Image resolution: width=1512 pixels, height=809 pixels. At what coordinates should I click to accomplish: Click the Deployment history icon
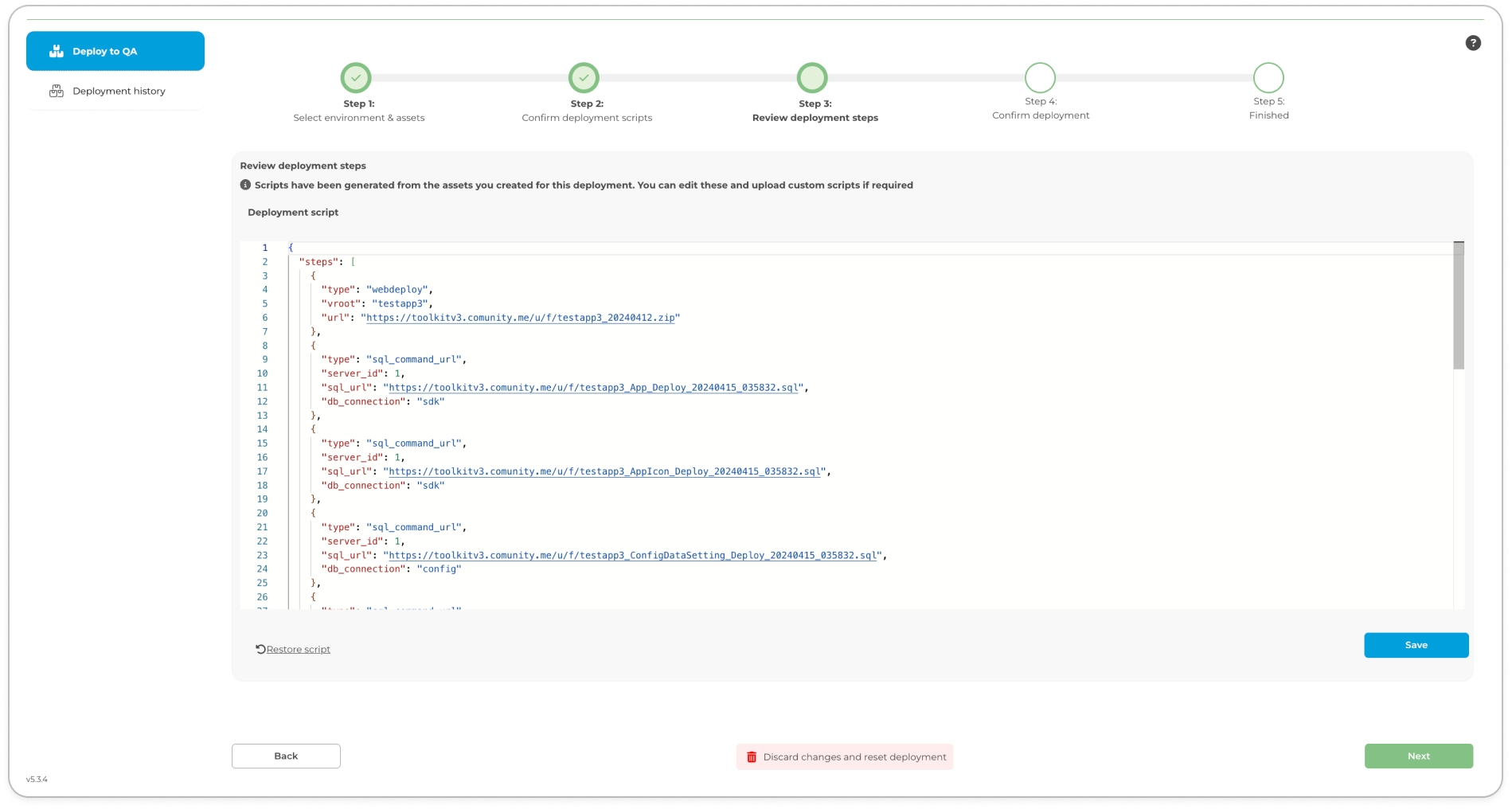(x=57, y=92)
